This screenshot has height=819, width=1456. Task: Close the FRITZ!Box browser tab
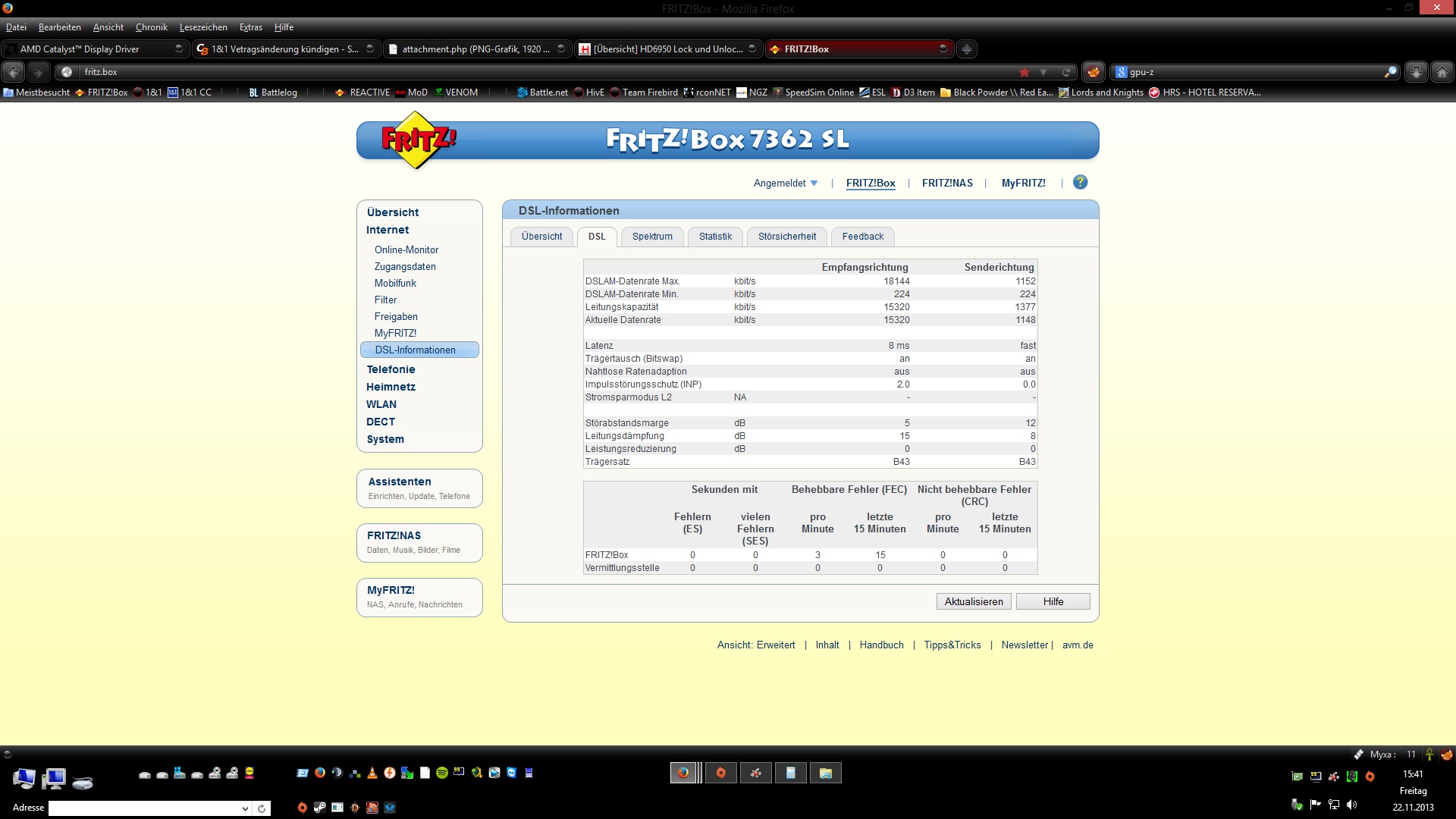click(x=943, y=49)
